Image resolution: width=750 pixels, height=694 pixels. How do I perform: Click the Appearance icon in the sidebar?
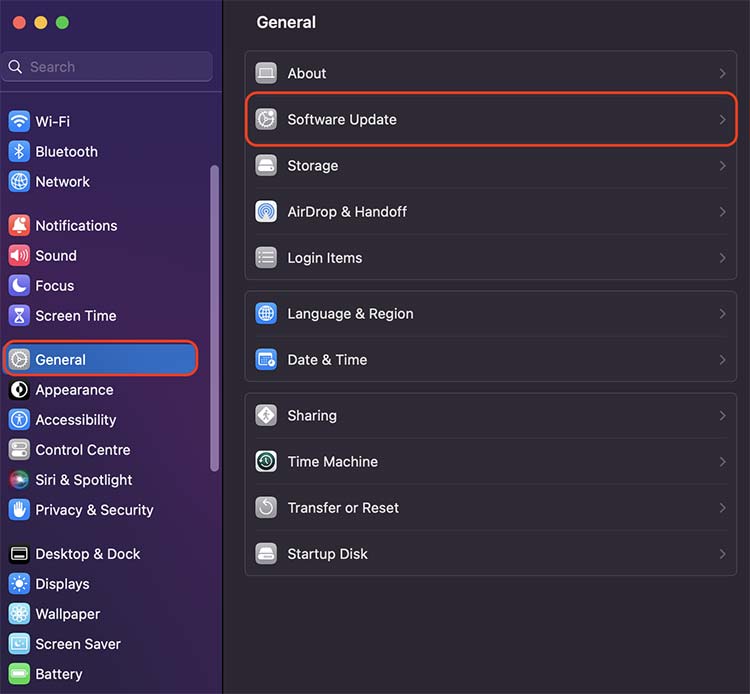click(19, 390)
